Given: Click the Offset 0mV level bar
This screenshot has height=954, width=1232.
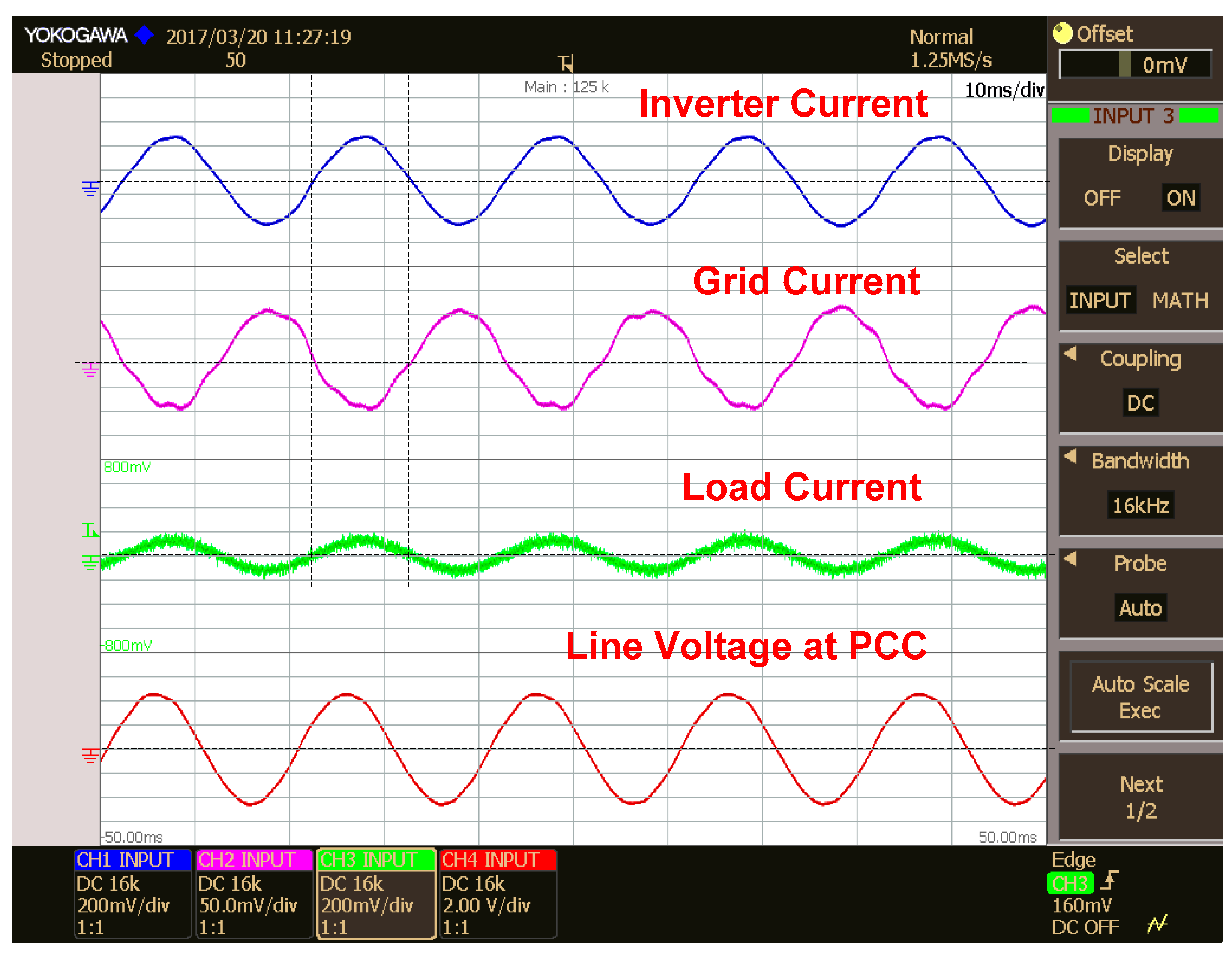Looking at the screenshot, I should coord(1135,65).
